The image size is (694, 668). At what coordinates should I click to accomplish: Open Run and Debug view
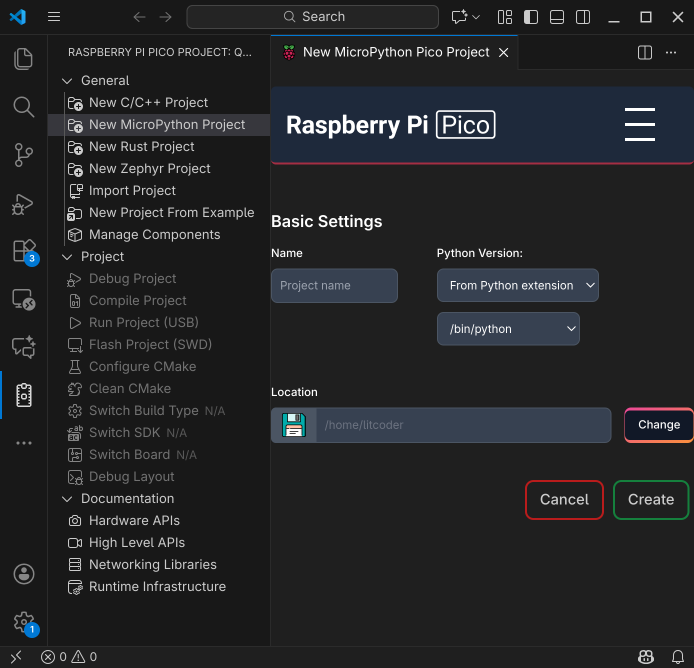tap(24, 203)
